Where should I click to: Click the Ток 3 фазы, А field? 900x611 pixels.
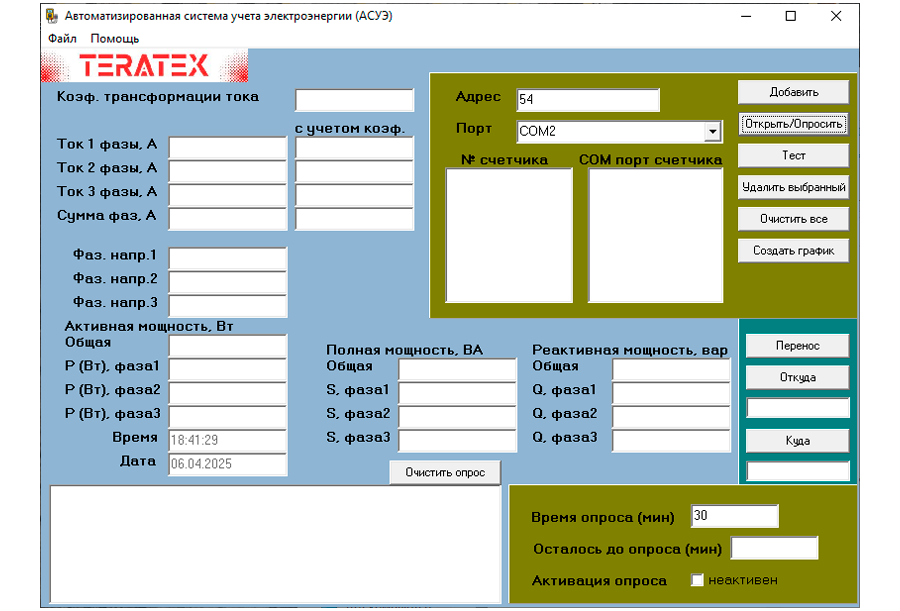pos(228,195)
